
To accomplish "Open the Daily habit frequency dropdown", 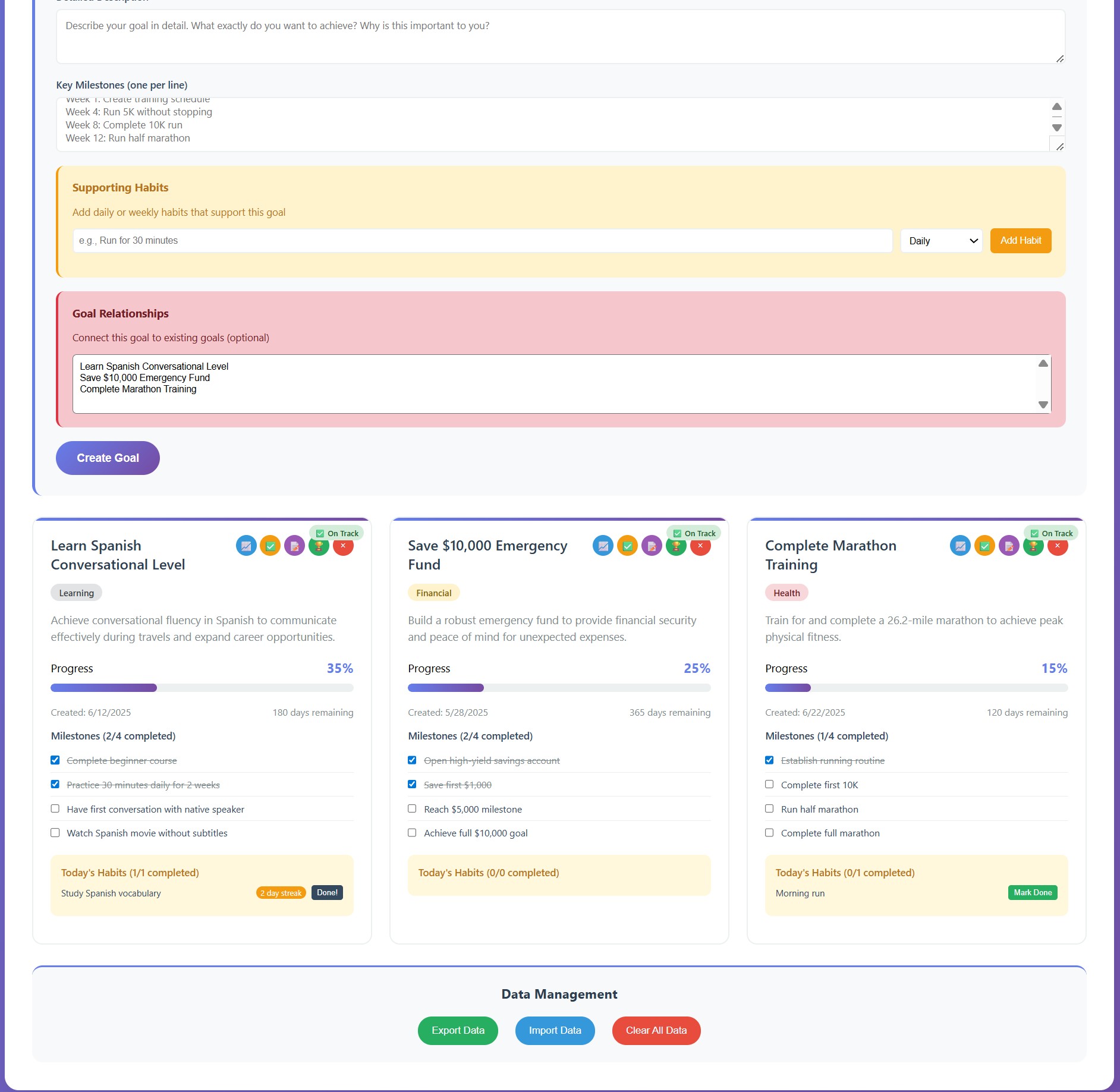I will point(942,241).
